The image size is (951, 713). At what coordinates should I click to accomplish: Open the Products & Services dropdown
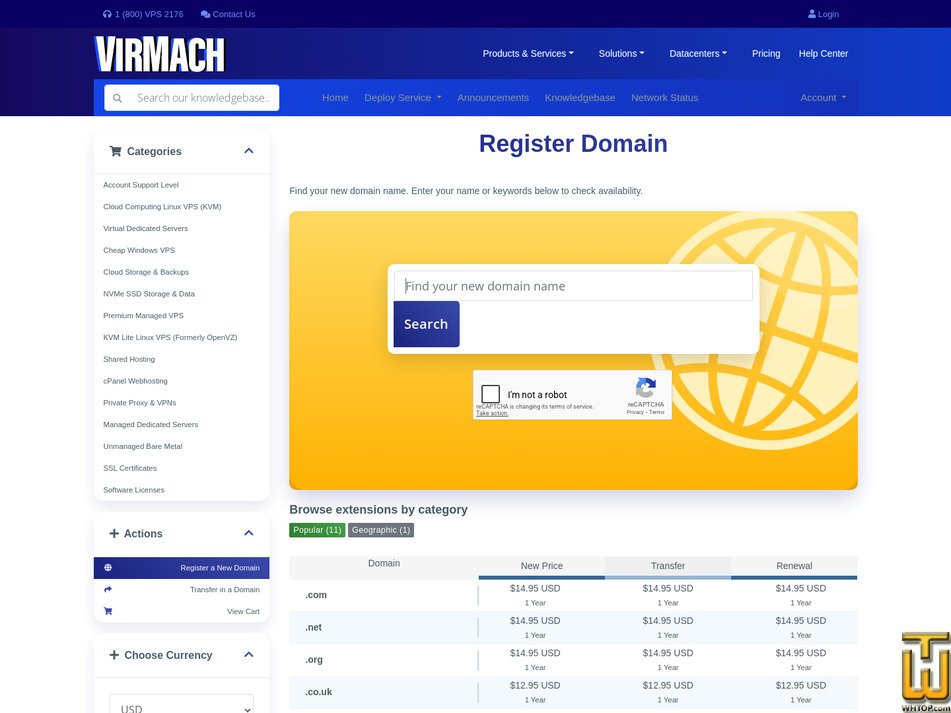(x=528, y=53)
